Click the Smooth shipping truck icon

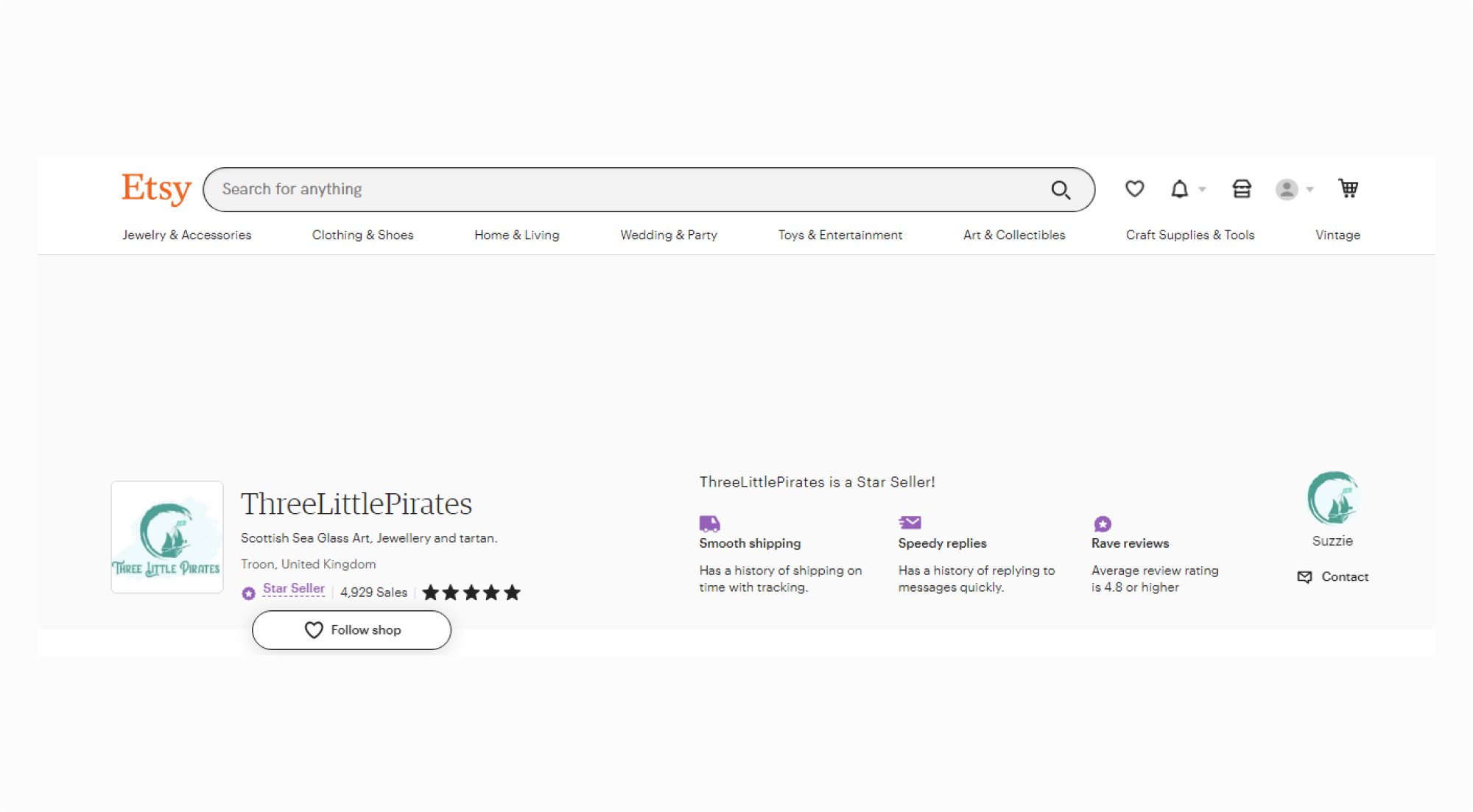pos(709,523)
